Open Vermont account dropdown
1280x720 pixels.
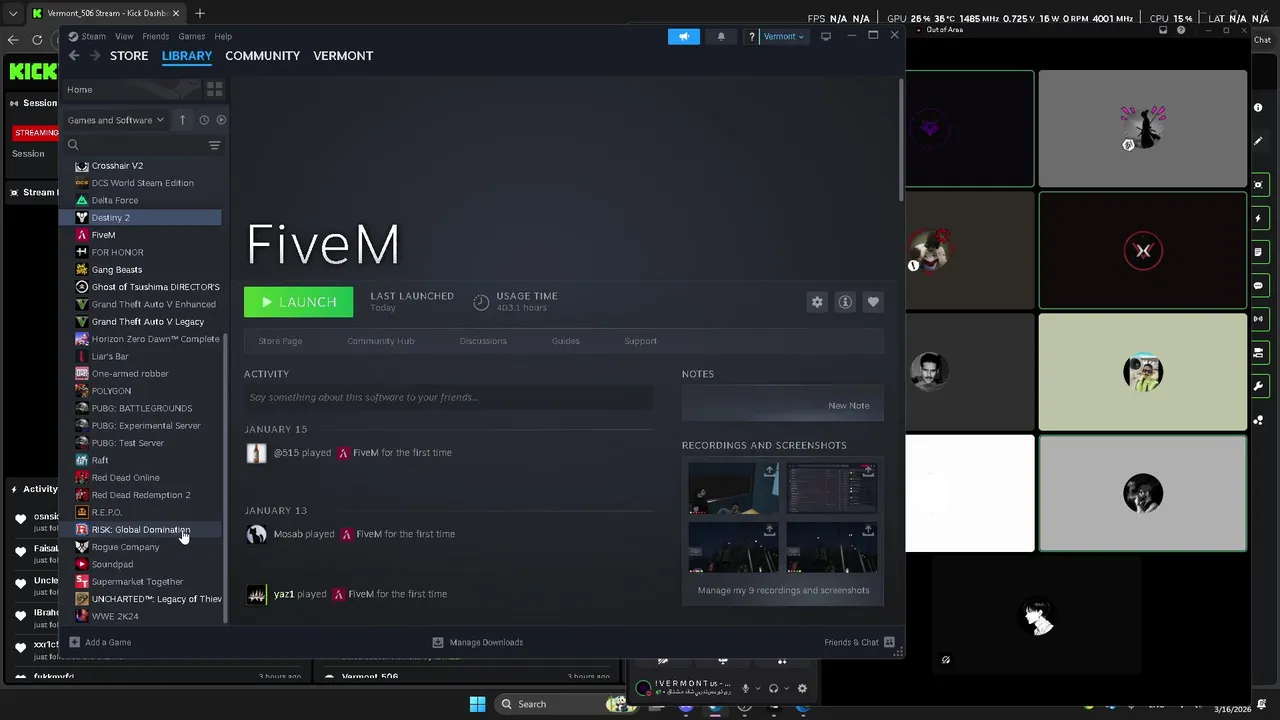click(783, 37)
